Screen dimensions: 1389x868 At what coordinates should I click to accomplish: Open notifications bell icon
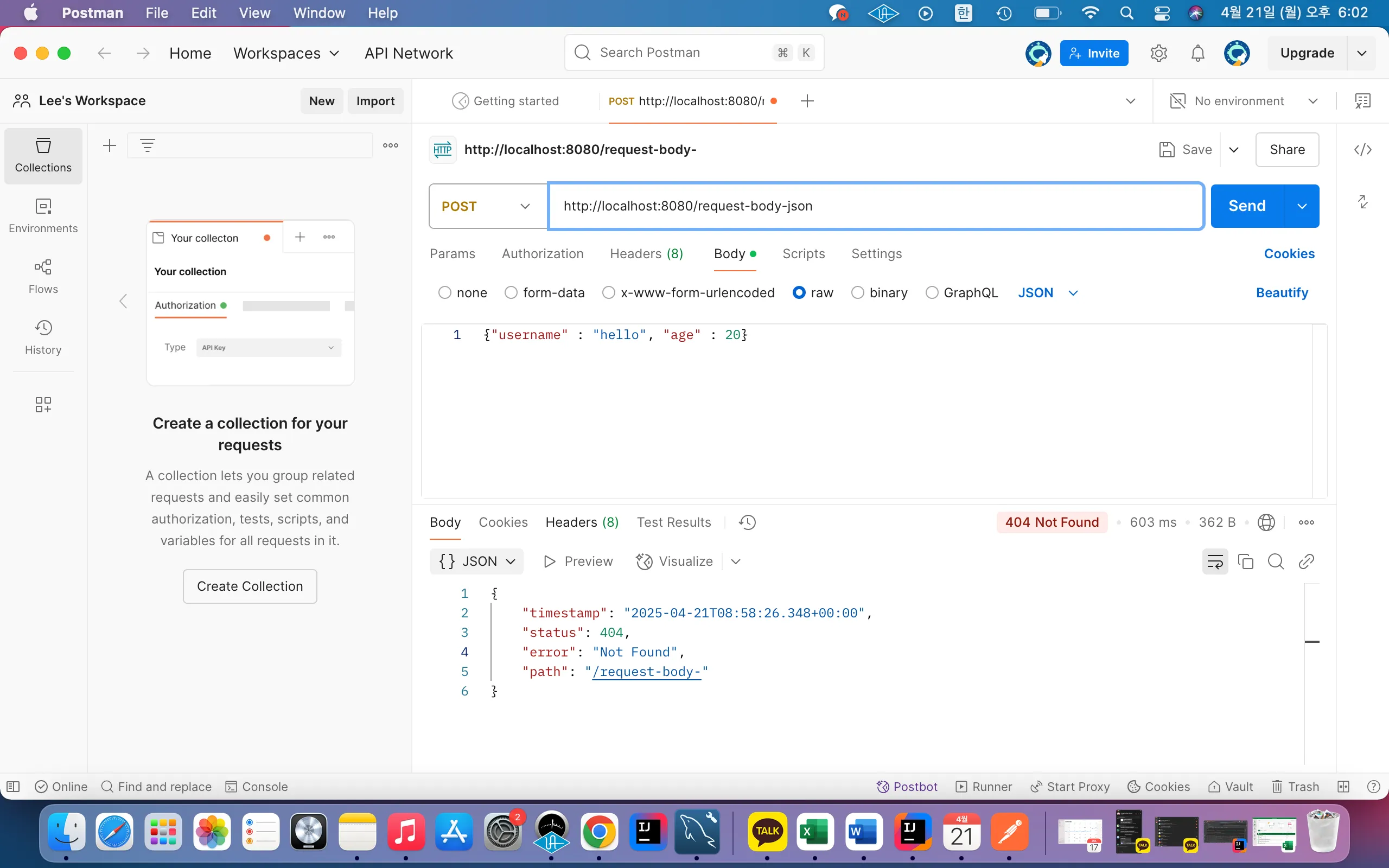(1197, 53)
